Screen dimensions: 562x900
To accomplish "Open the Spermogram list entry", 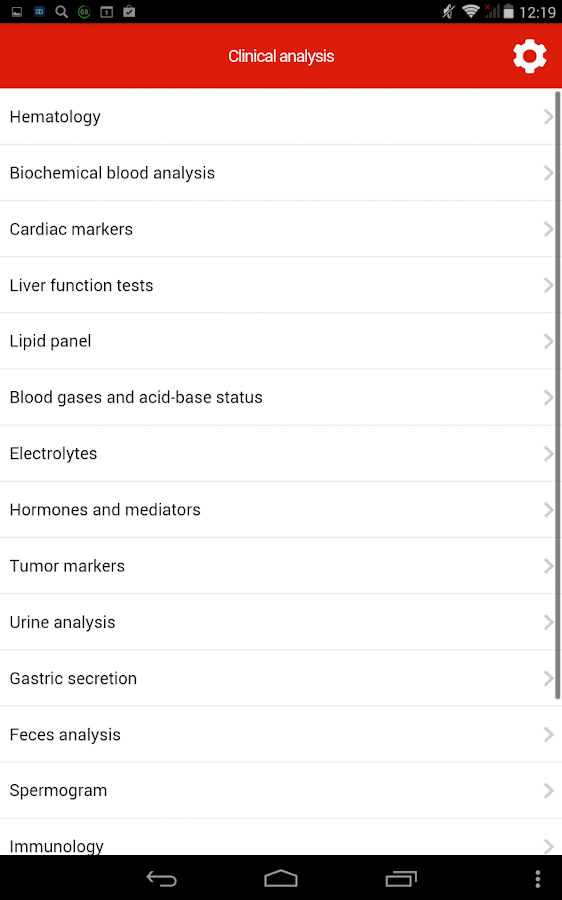I will click(278, 791).
